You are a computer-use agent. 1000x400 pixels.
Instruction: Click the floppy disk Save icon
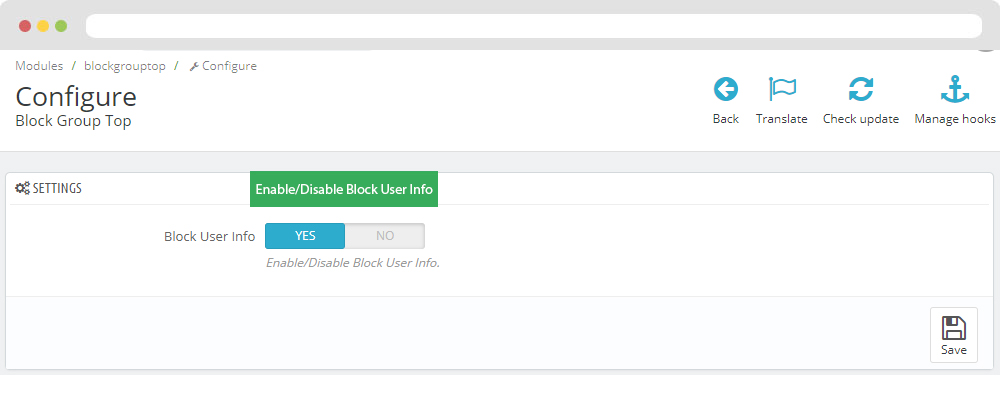pos(953,329)
